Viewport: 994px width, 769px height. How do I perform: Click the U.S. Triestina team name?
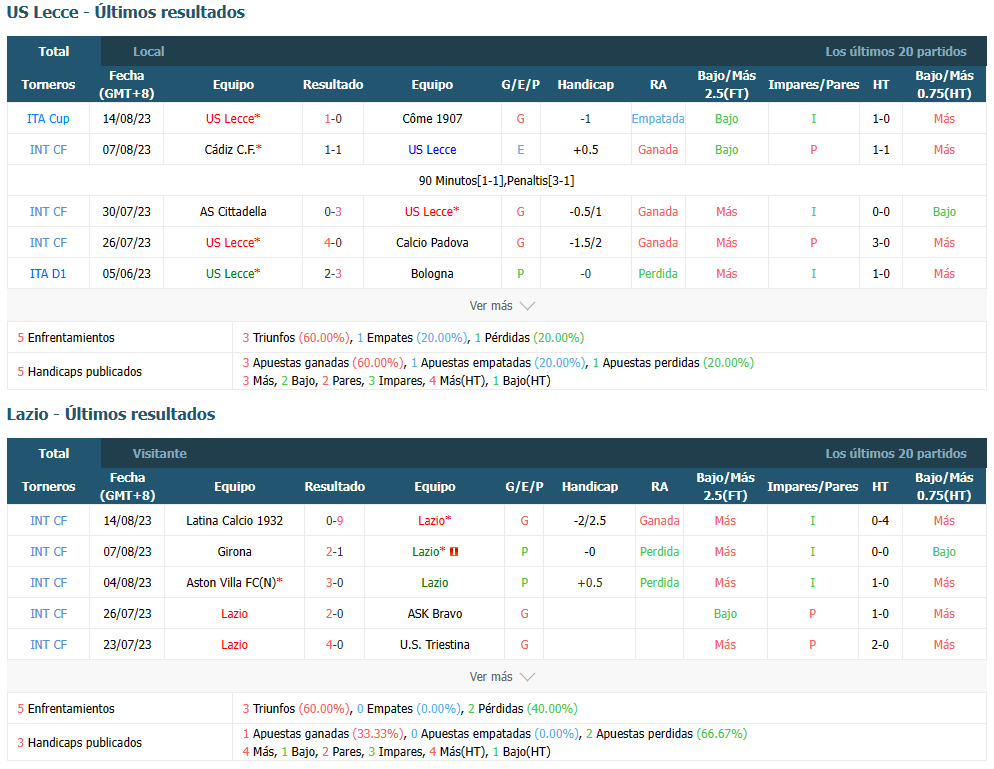click(x=435, y=645)
